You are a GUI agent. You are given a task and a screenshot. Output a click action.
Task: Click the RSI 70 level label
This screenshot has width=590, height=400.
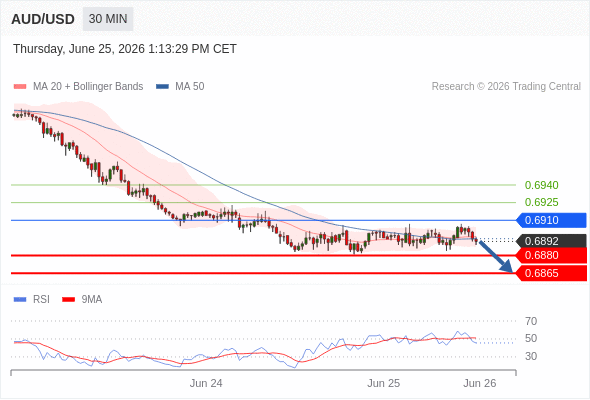coord(531,321)
